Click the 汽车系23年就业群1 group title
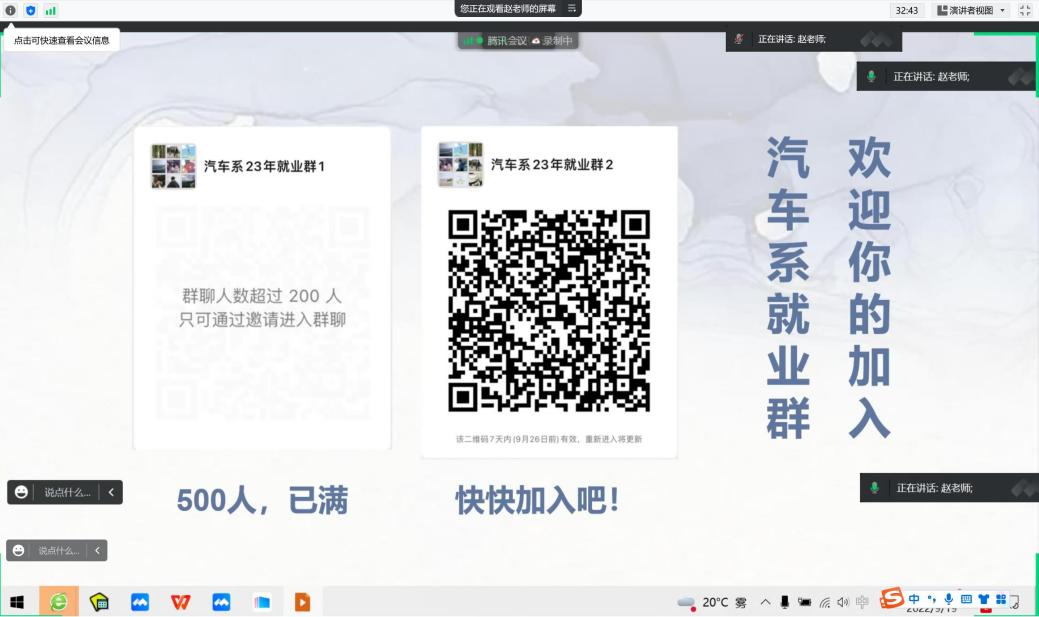Screen dimensions: 1039x617 [x=264, y=166]
